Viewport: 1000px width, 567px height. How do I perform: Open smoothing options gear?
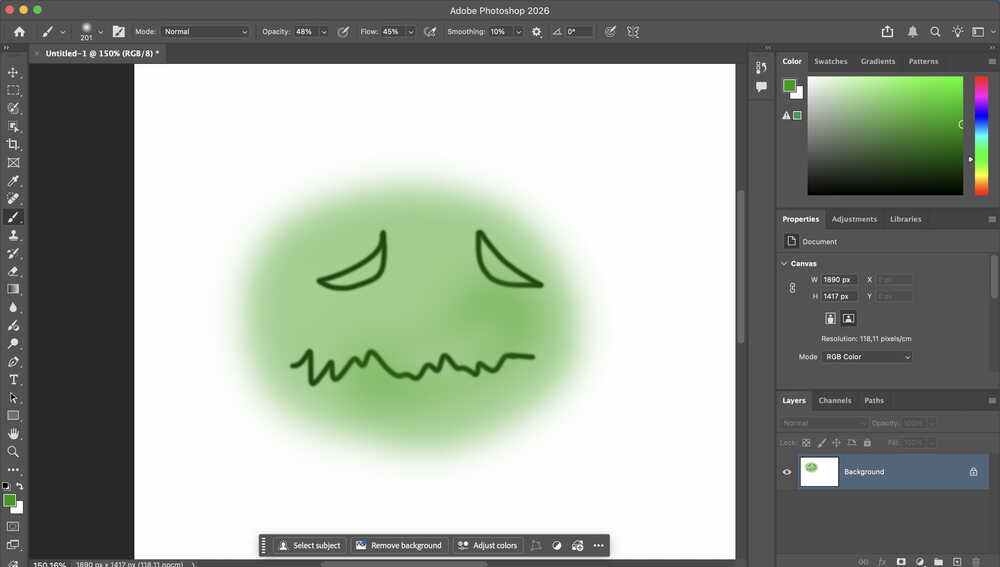(x=537, y=31)
